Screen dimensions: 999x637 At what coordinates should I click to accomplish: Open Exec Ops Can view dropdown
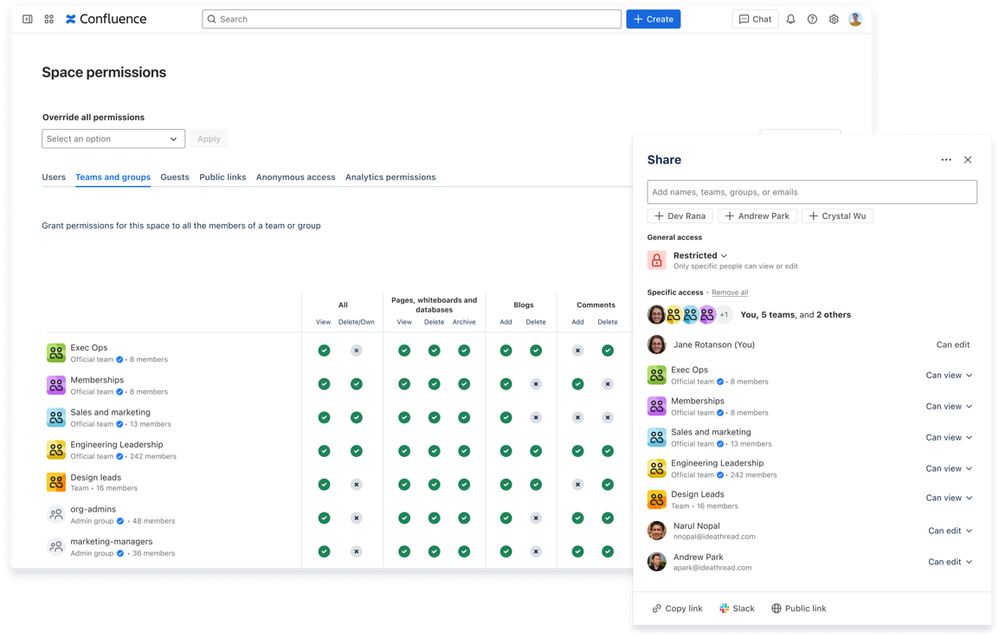tap(949, 375)
